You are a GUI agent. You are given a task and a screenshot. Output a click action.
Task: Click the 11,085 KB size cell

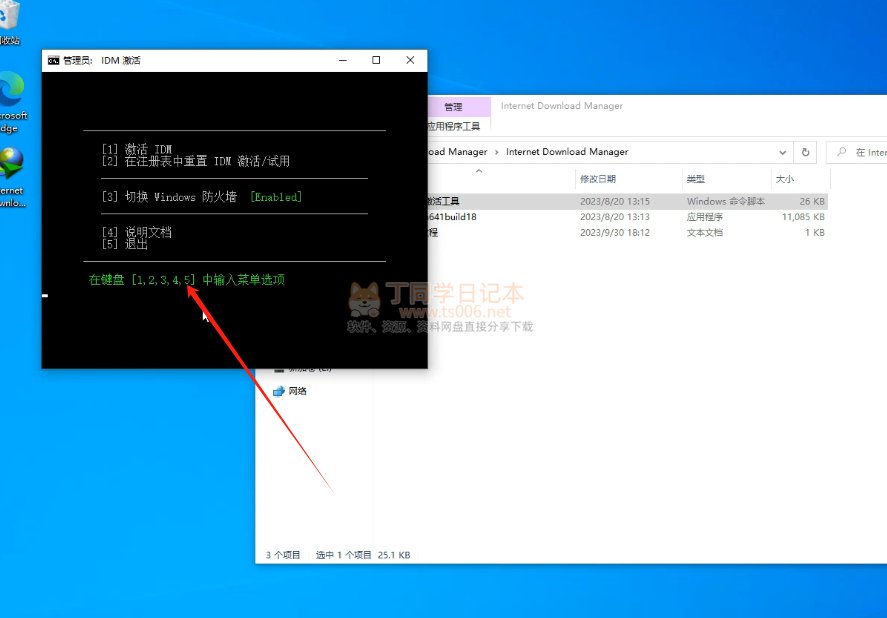click(x=803, y=217)
